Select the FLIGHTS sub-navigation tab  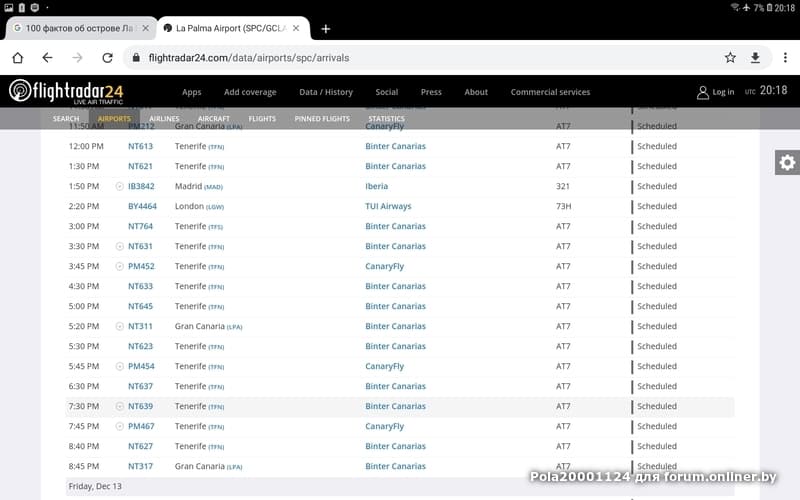[262, 118]
